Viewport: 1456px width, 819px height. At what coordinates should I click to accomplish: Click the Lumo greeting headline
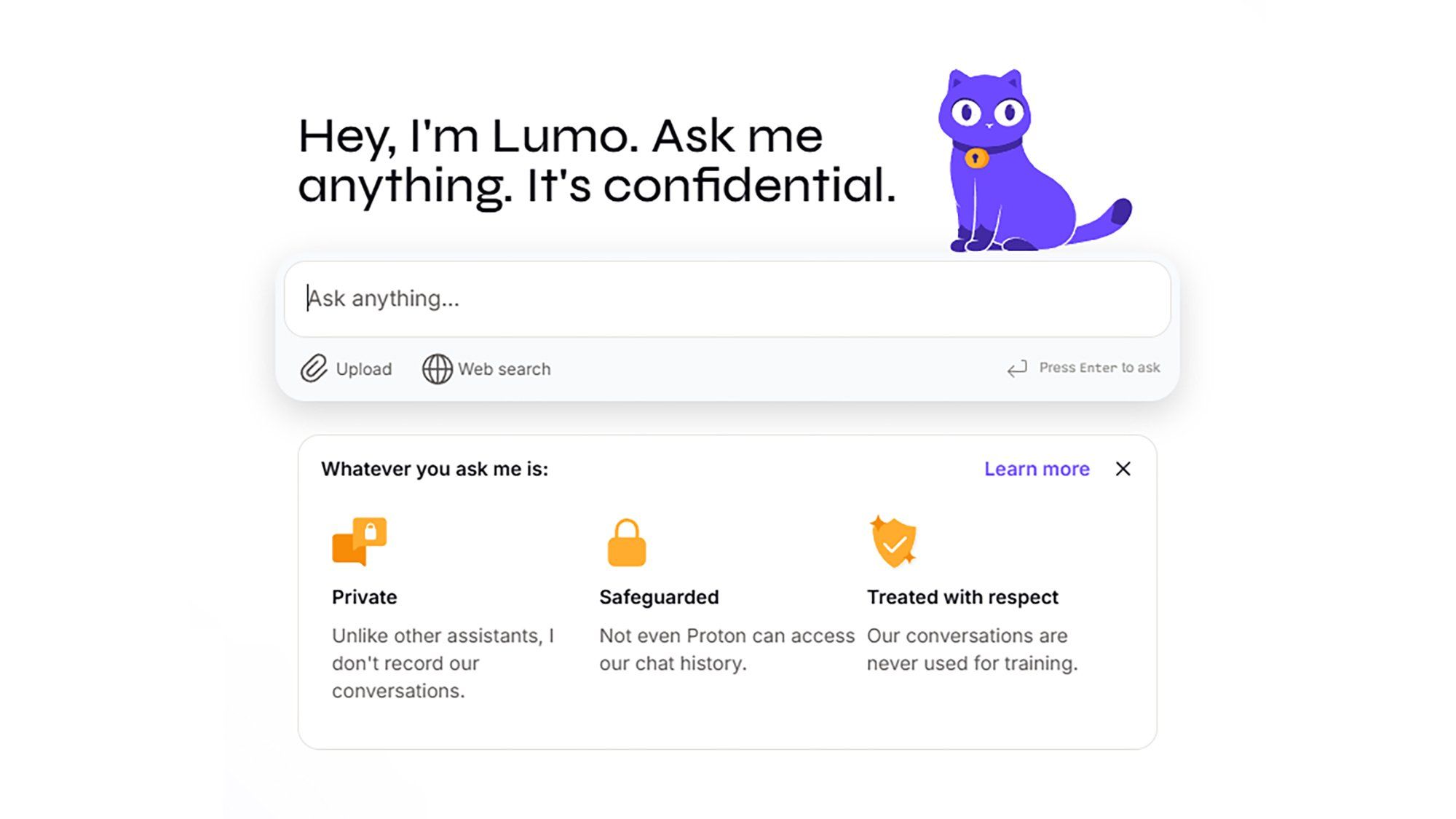click(597, 160)
